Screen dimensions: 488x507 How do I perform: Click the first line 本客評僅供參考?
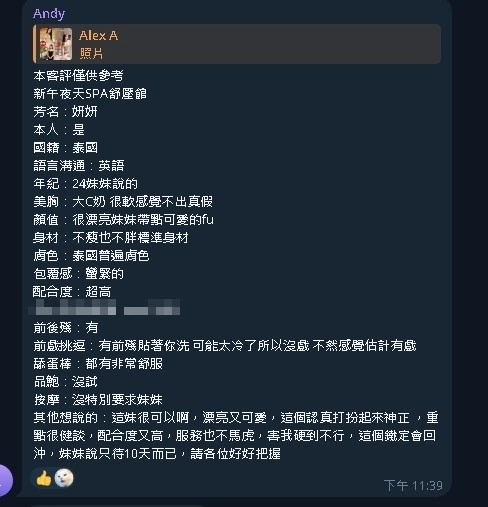point(78,76)
